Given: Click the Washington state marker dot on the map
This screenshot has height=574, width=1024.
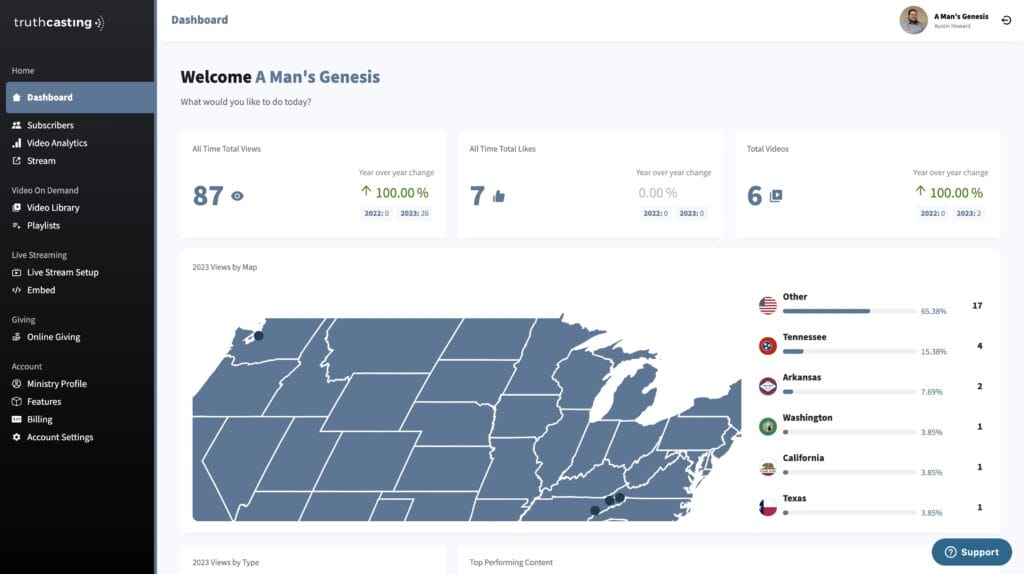Looking at the screenshot, I should [x=259, y=336].
